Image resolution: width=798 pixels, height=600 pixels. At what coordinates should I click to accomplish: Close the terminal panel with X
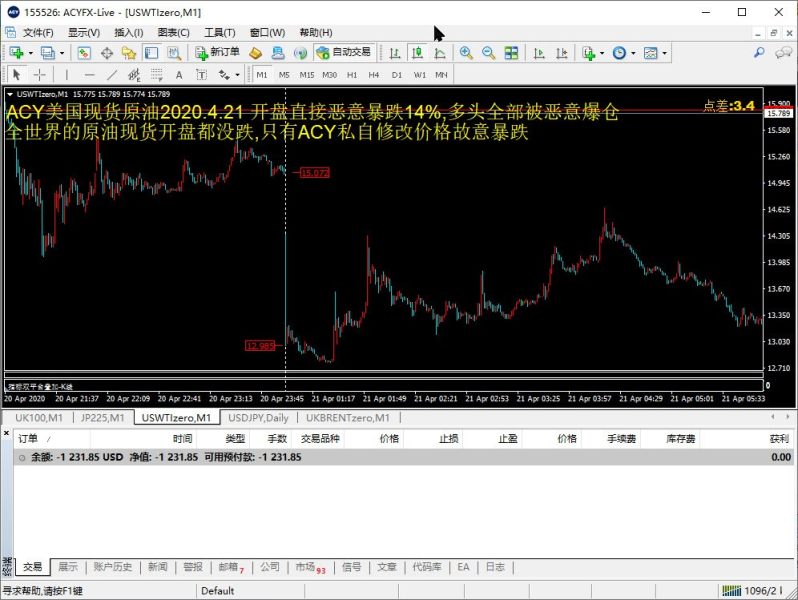(x=7, y=433)
